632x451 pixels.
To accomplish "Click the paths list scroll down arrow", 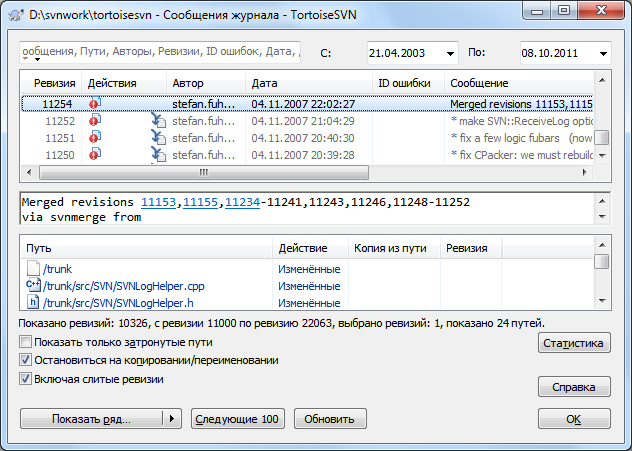I will 602,301.
